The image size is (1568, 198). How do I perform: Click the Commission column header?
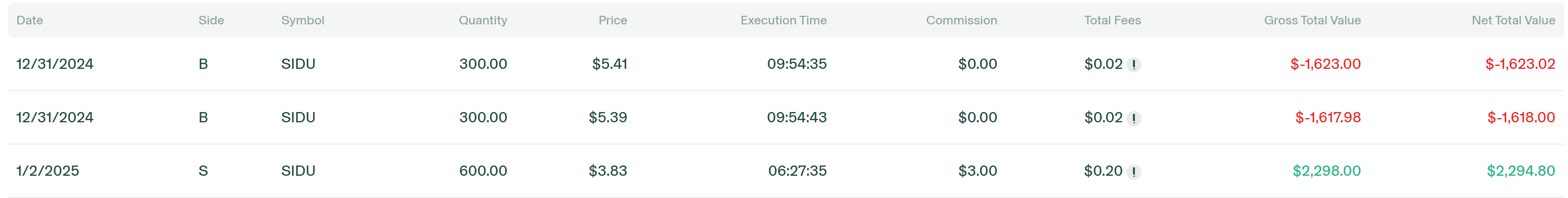(961, 20)
